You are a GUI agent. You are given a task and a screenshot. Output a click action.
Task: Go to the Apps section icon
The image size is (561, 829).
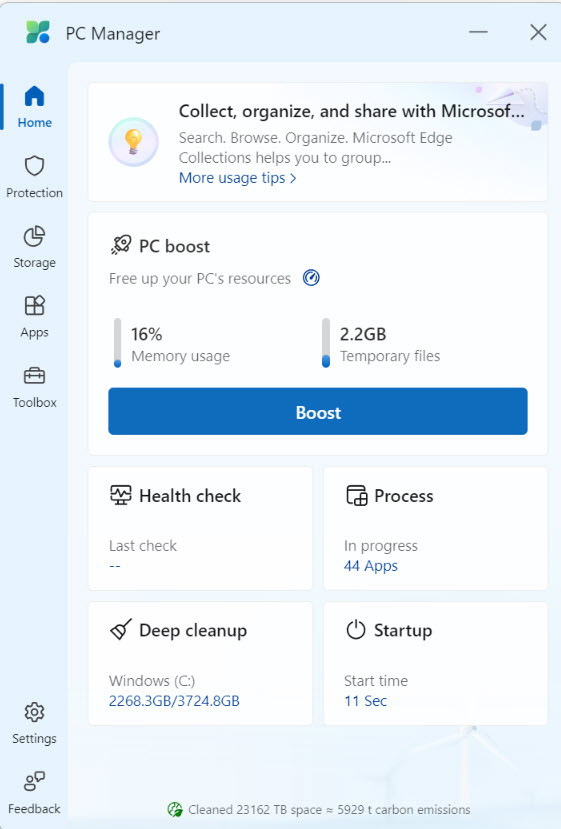[x=34, y=306]
